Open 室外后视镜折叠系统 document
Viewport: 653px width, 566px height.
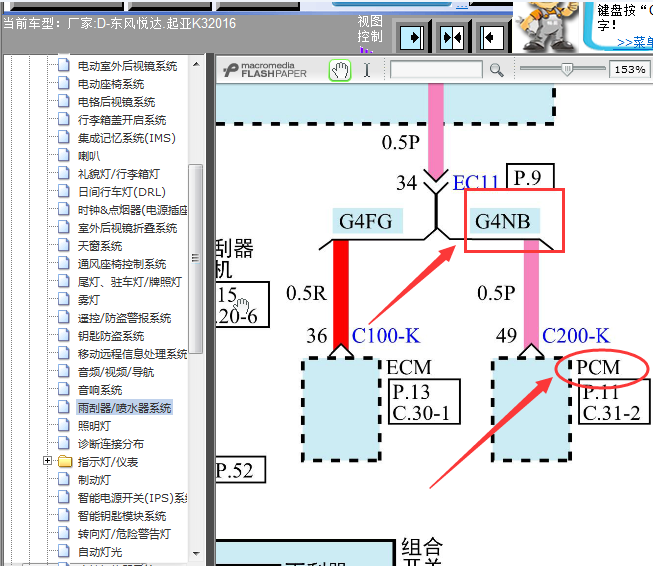(x=127, y=228)
